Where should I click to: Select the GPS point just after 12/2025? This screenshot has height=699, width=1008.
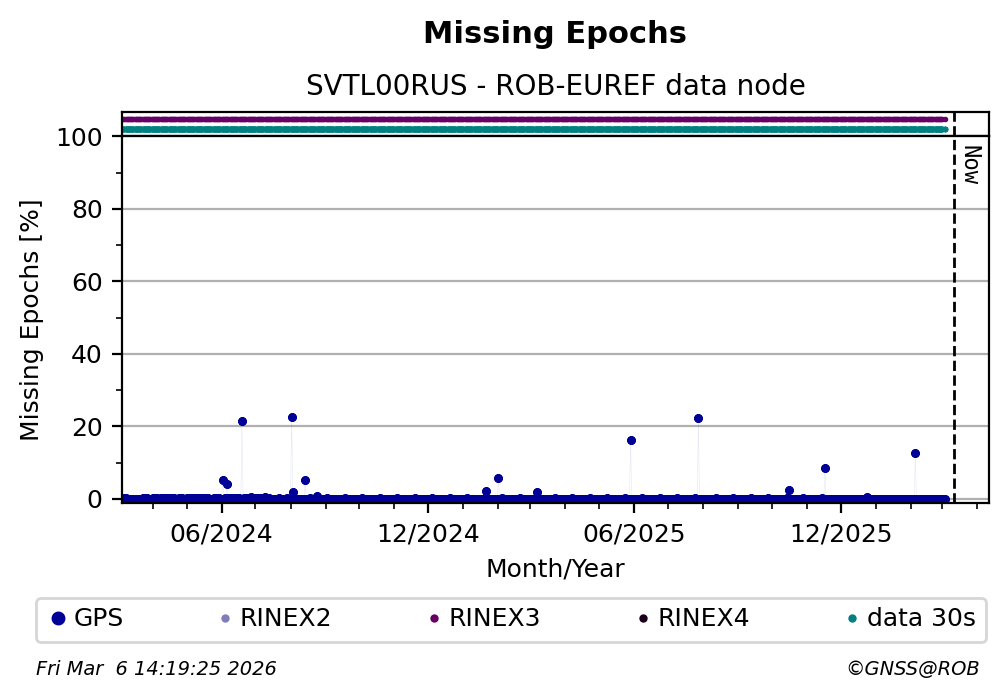coord(867,497)
